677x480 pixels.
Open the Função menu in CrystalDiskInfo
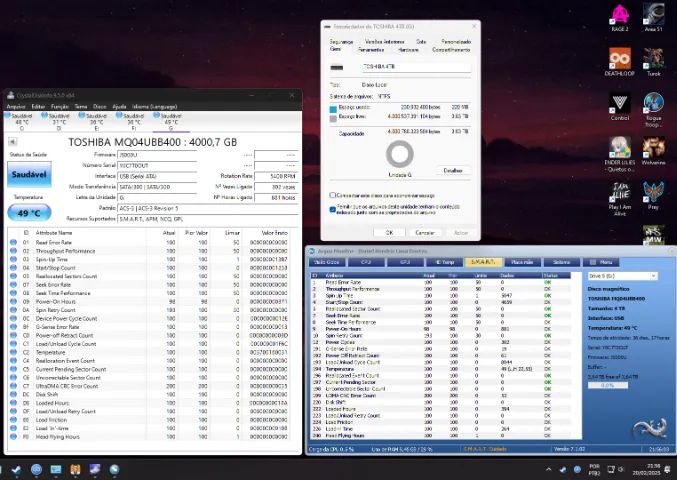pos(60,107)
